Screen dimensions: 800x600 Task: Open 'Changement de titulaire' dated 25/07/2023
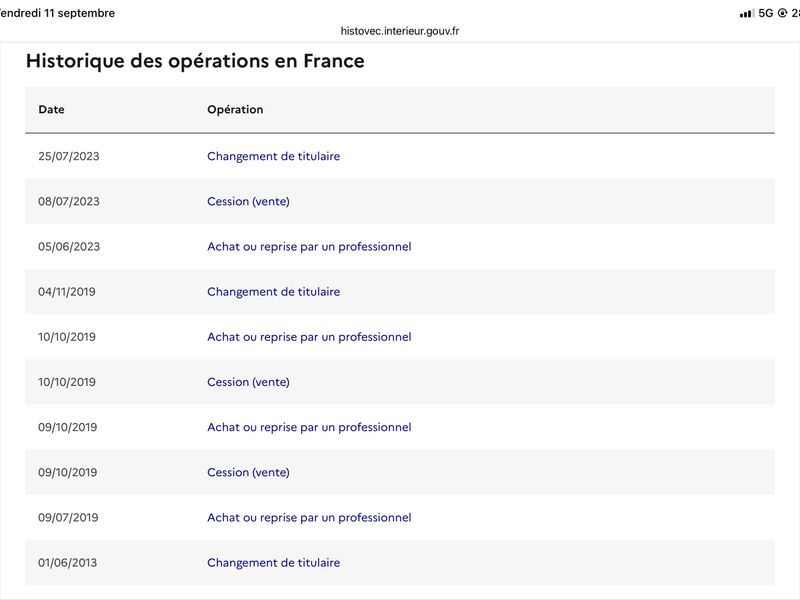pos(273,156)
